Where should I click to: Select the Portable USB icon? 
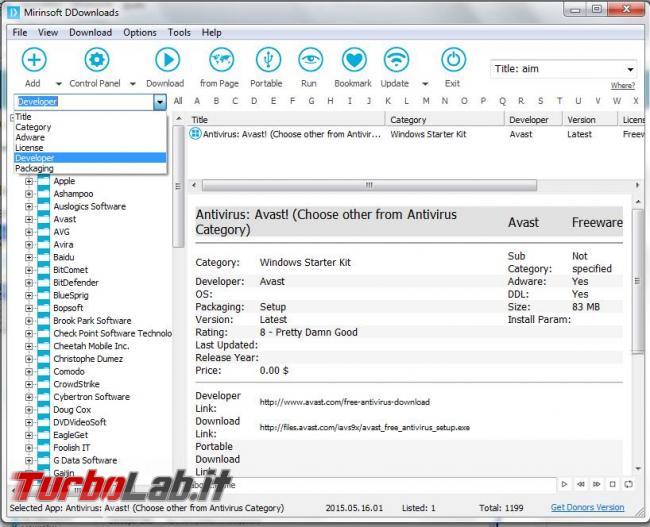(x=268, y=60)
